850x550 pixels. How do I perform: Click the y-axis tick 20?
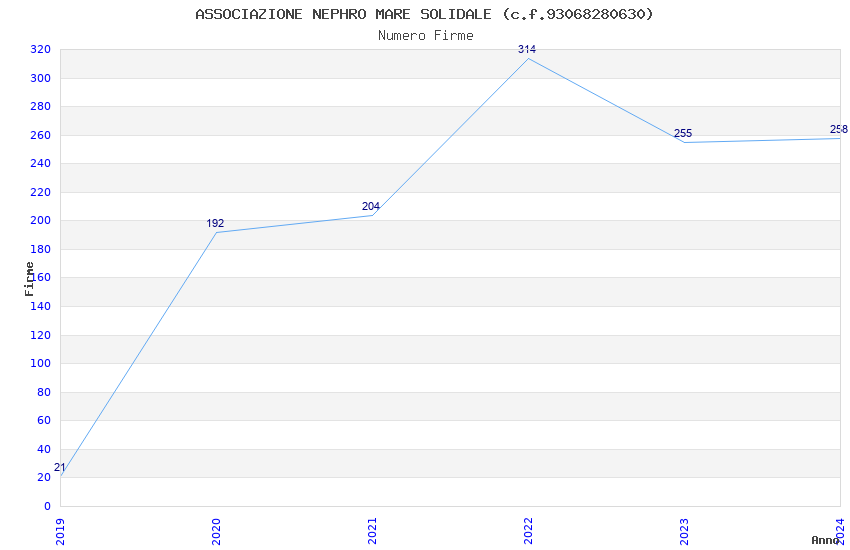point(44,477)
